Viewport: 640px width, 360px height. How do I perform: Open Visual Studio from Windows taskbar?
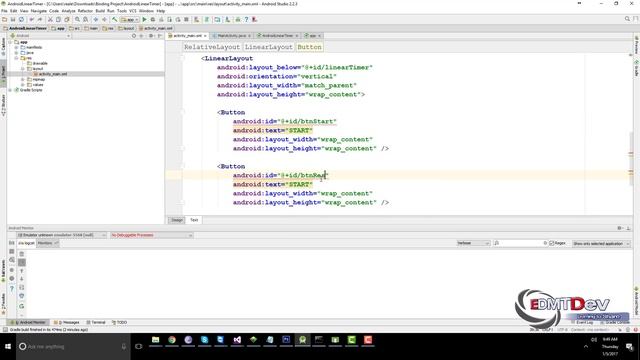coord(237,340)
